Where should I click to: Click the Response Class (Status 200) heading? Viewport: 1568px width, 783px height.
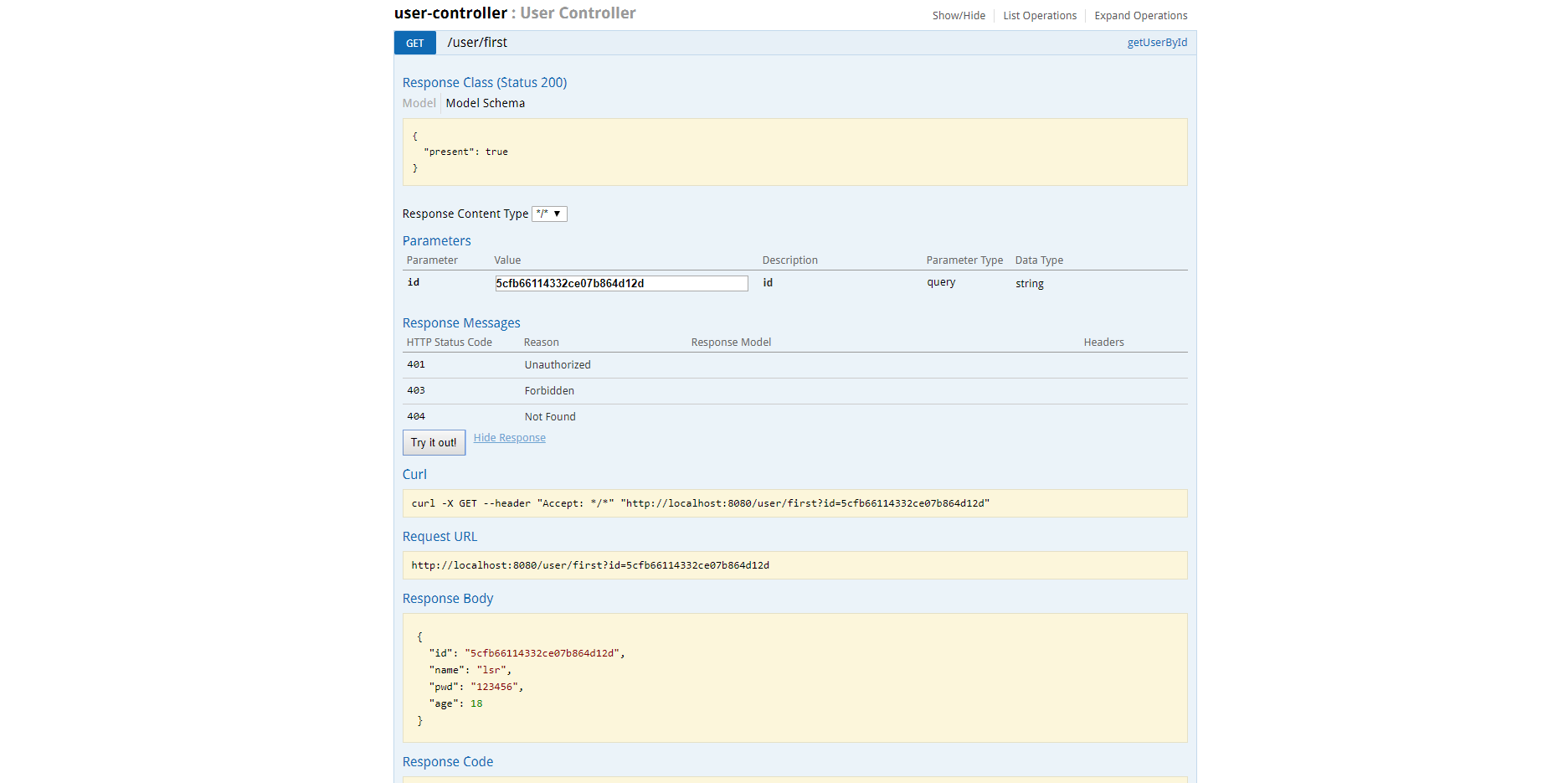(485, 83)
